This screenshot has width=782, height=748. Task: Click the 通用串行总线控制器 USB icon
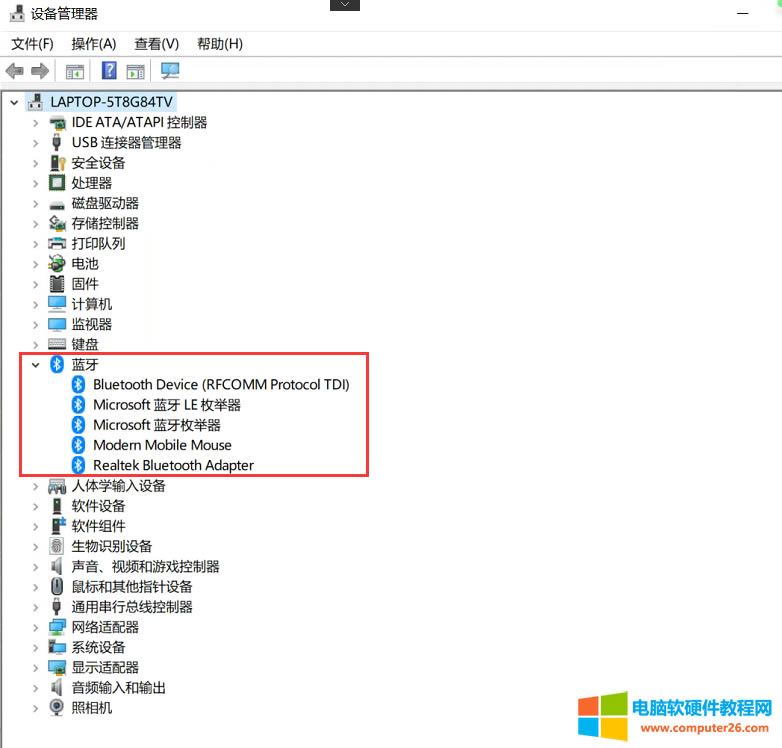[x=57, y=607]
